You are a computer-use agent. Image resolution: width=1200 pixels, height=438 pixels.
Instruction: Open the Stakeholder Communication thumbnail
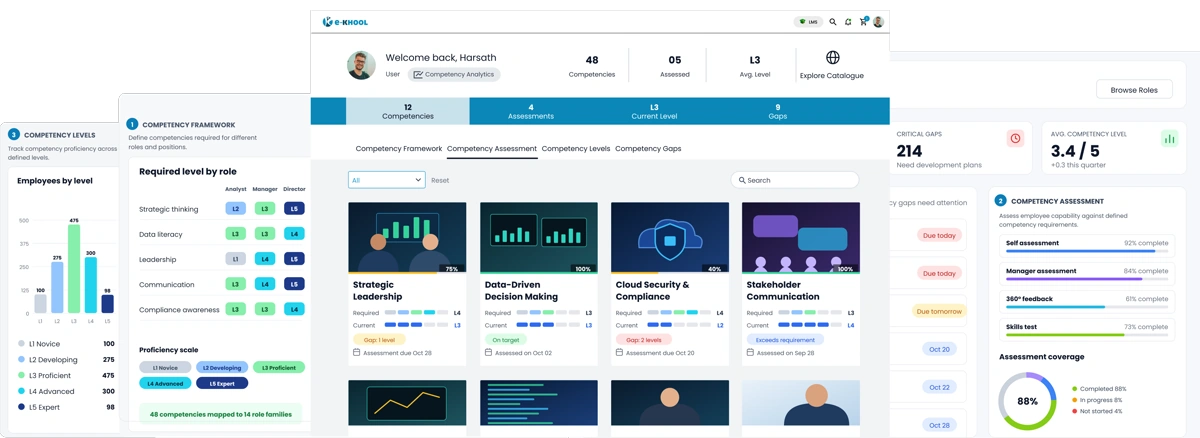tap(801, 238)
